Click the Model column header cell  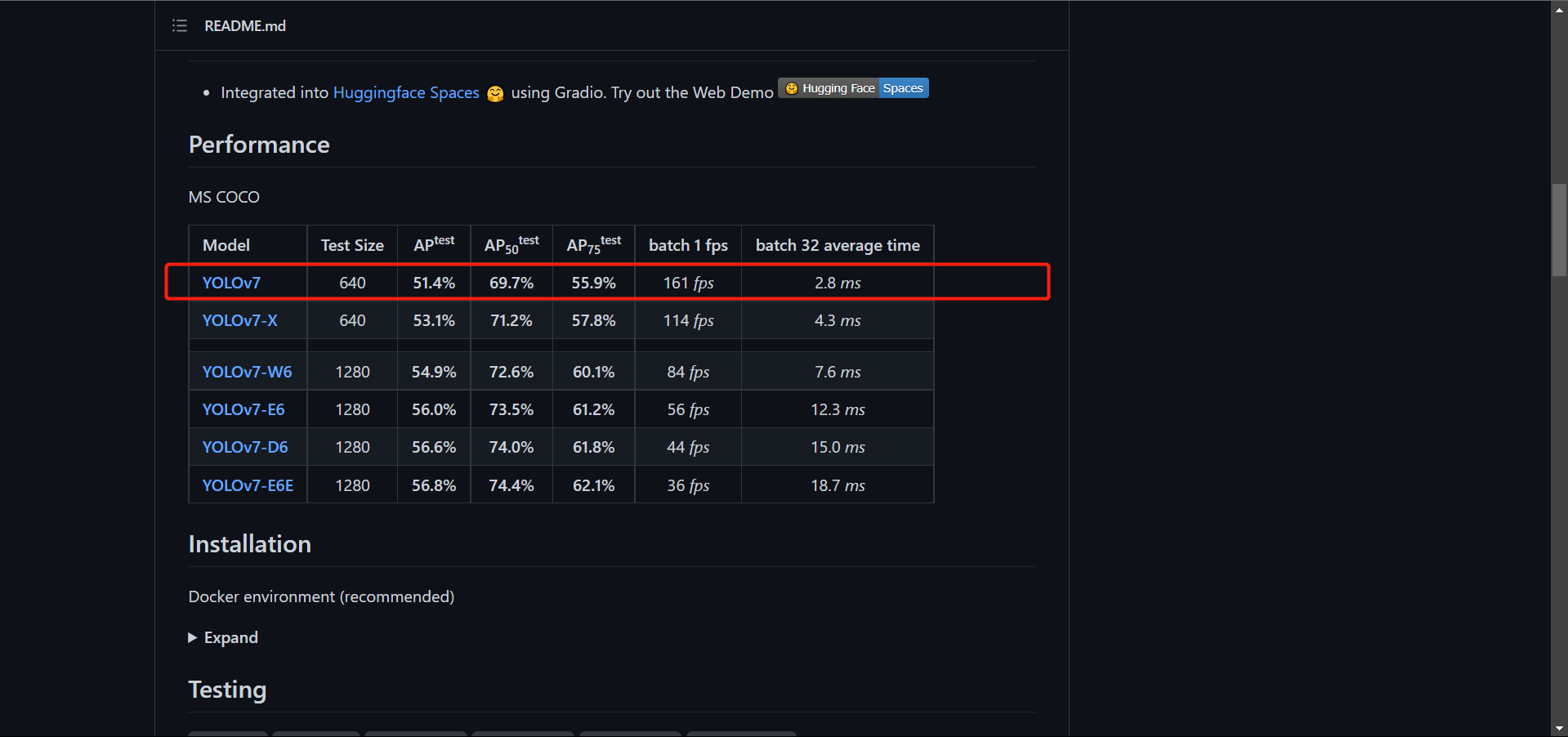point(226,245)
